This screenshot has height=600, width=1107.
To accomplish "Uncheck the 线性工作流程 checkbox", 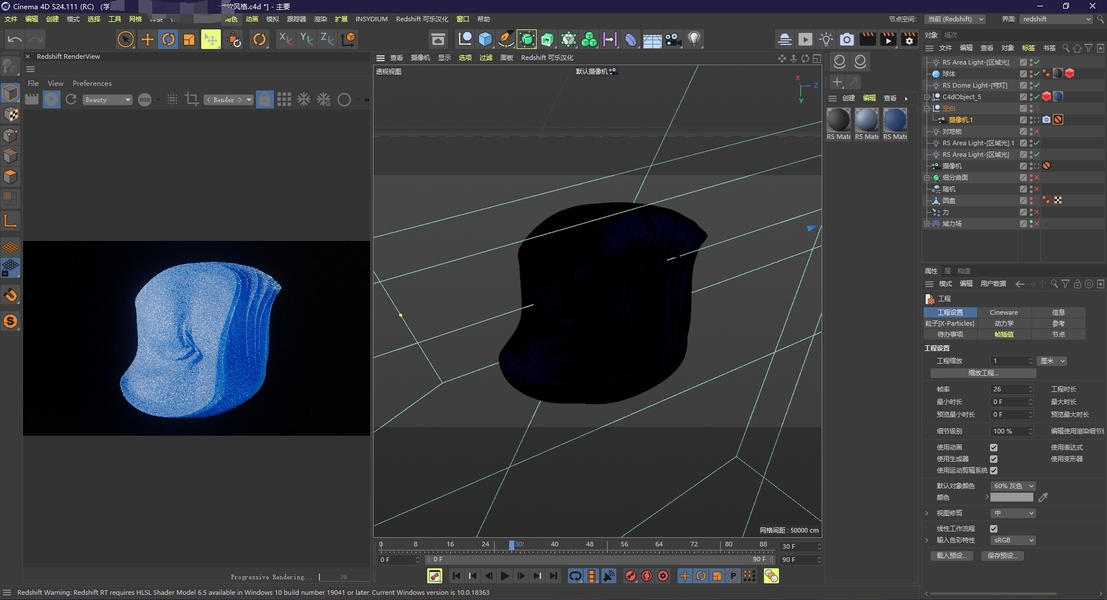I will click(x=993, y=528).
